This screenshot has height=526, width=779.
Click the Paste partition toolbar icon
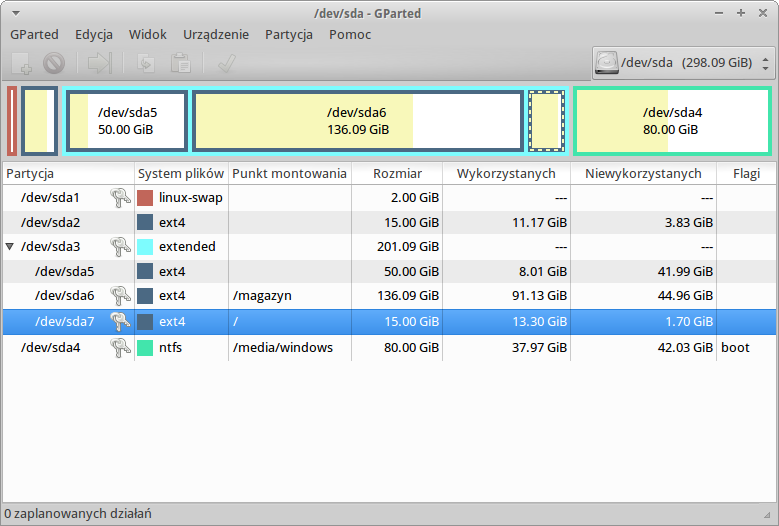pos(180,64)
